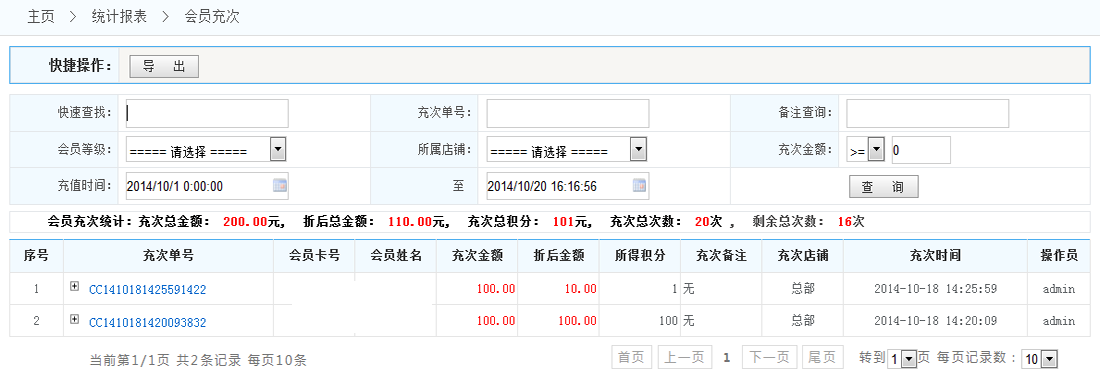Click the 下一页 pagination button

point(769,357)
